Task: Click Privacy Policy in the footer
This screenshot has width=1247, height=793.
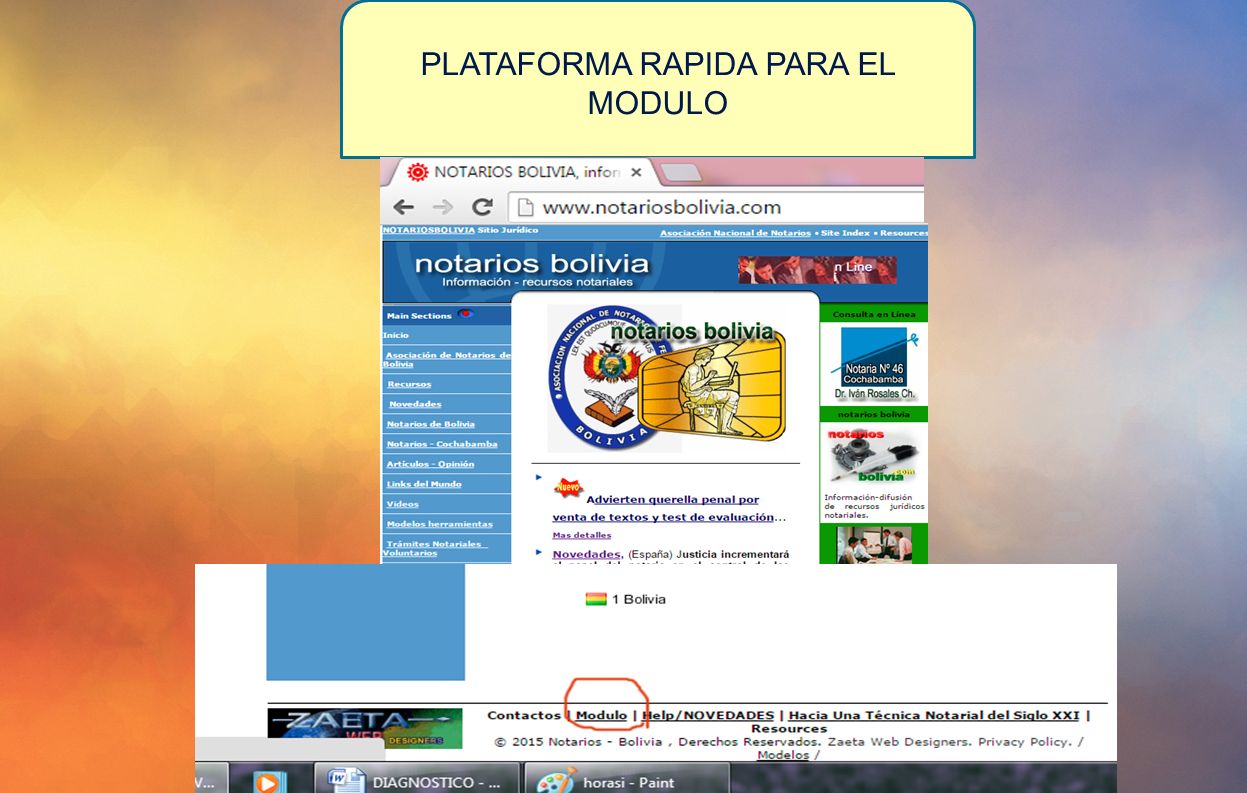Action: click(1024, 742)
